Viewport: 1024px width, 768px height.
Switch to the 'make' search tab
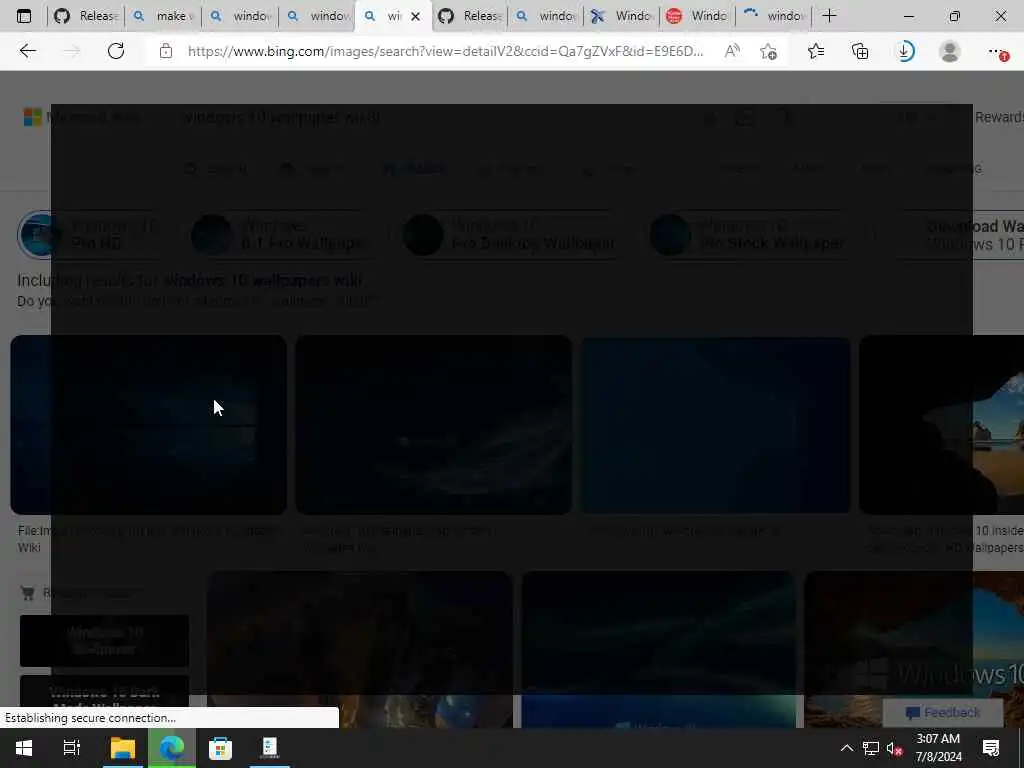pos(163,16)
